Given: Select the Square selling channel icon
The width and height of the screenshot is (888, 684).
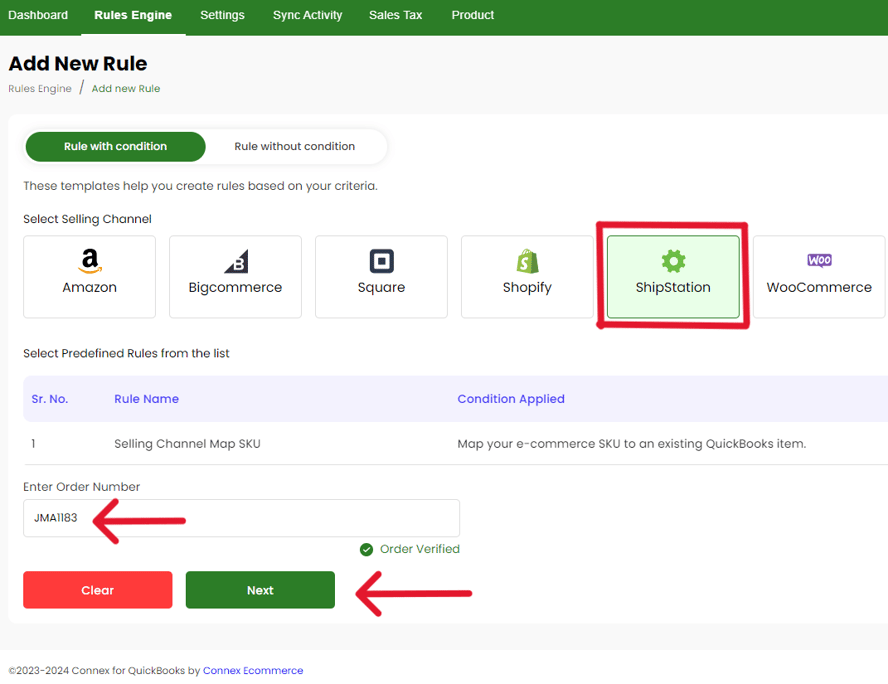Looking at the screenshot, I should [381, 276].
